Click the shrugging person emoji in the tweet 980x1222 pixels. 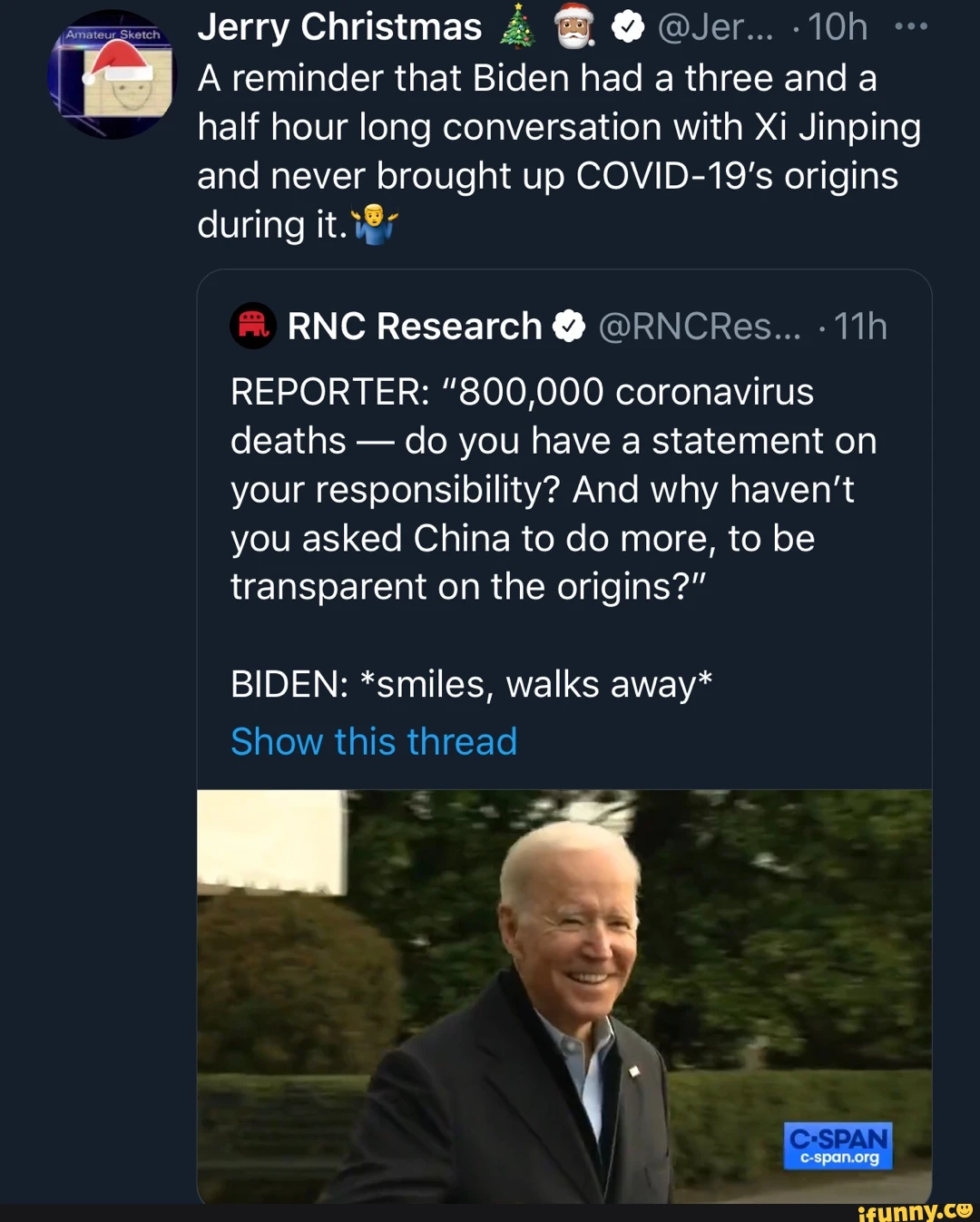375,224
